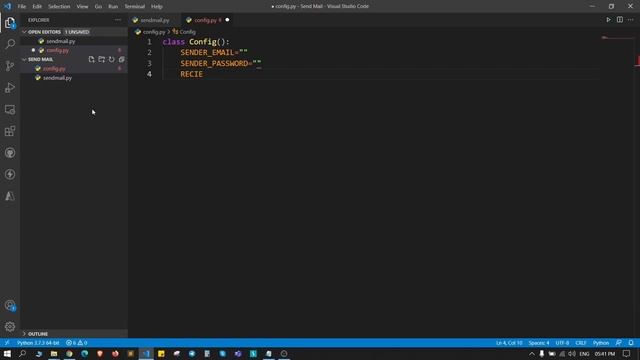Open the Selection menu

59,7
